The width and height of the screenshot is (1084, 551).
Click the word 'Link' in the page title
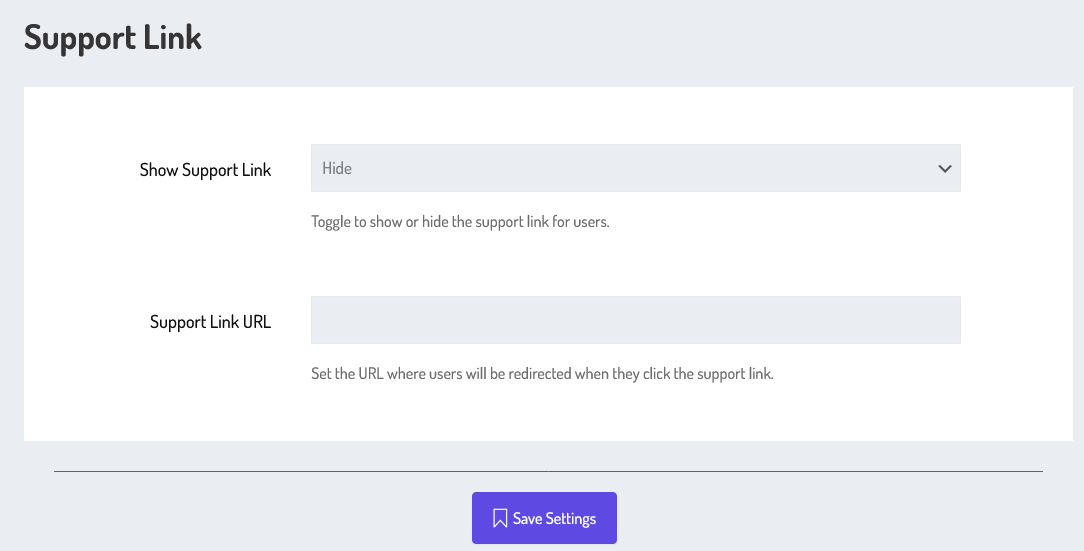172,37
